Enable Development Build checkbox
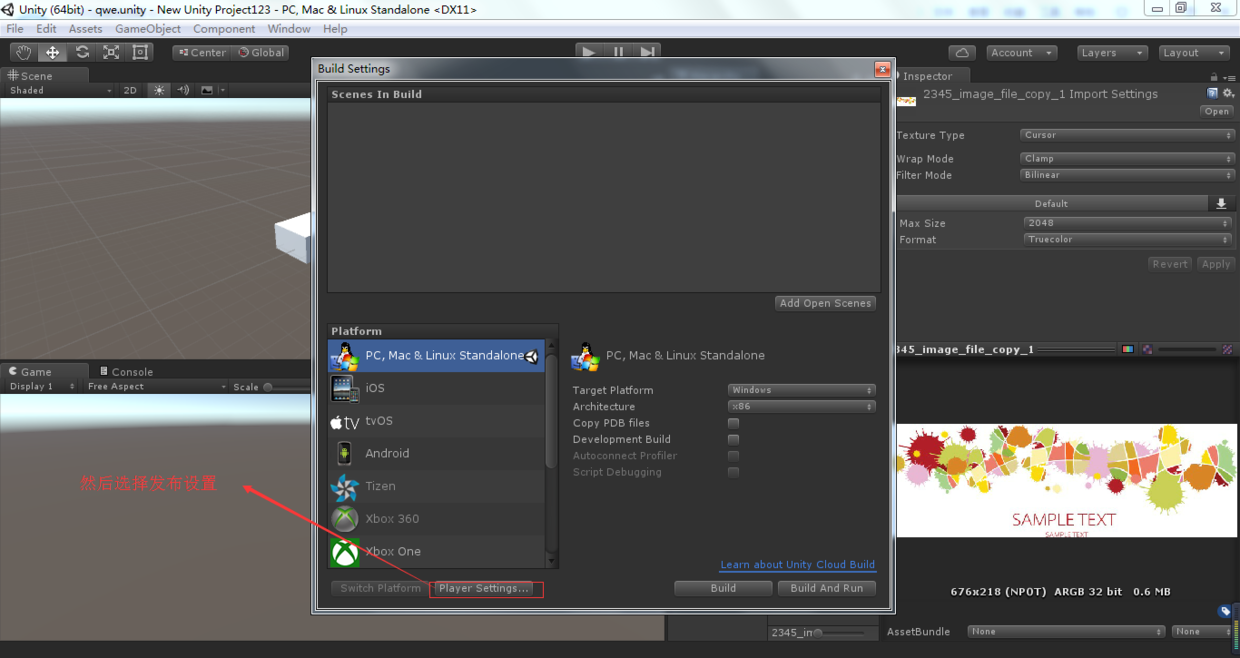Screen dimensions: 1240x658 coord(733,439)
